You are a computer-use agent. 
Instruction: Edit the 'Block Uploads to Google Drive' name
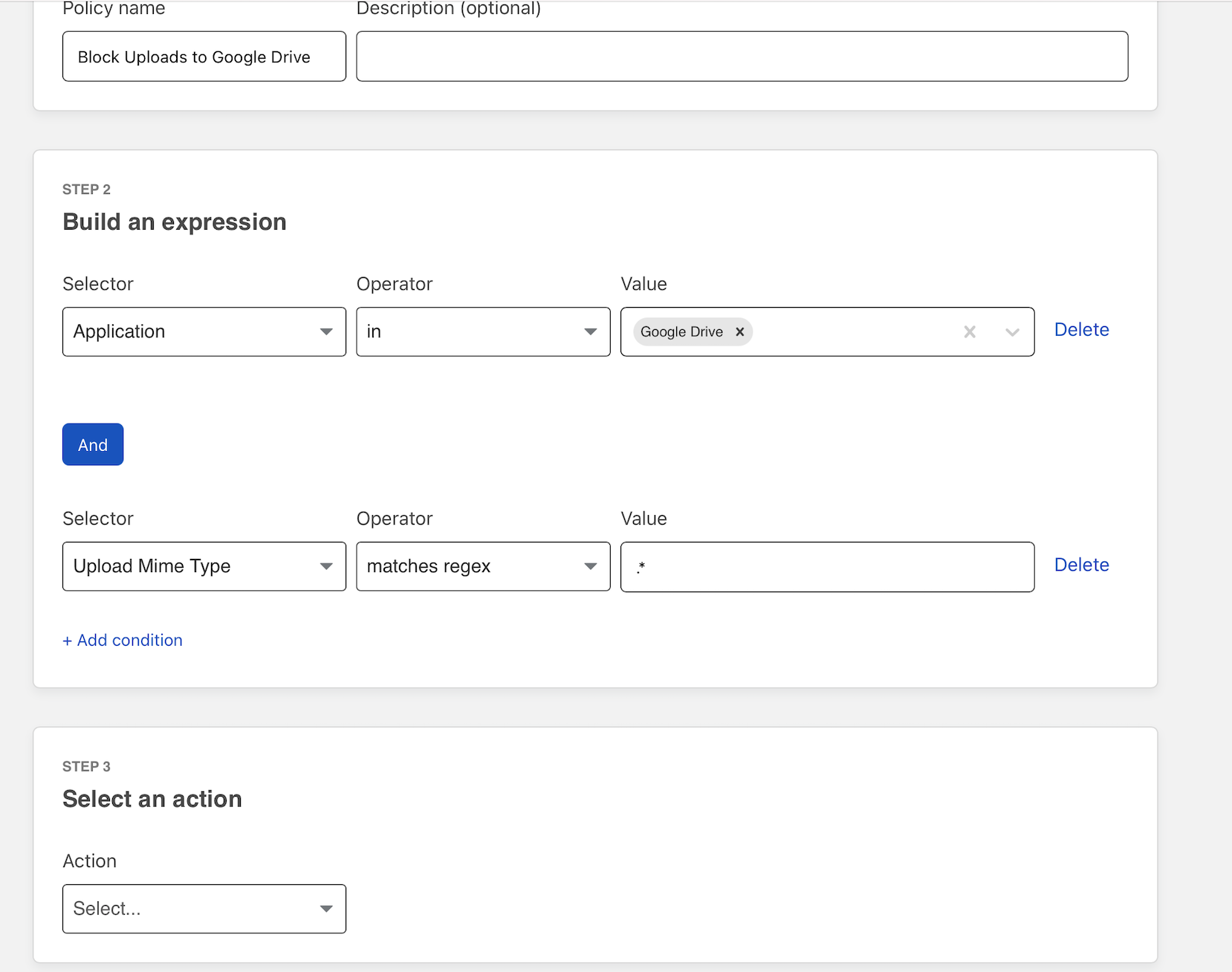point(204,56)
